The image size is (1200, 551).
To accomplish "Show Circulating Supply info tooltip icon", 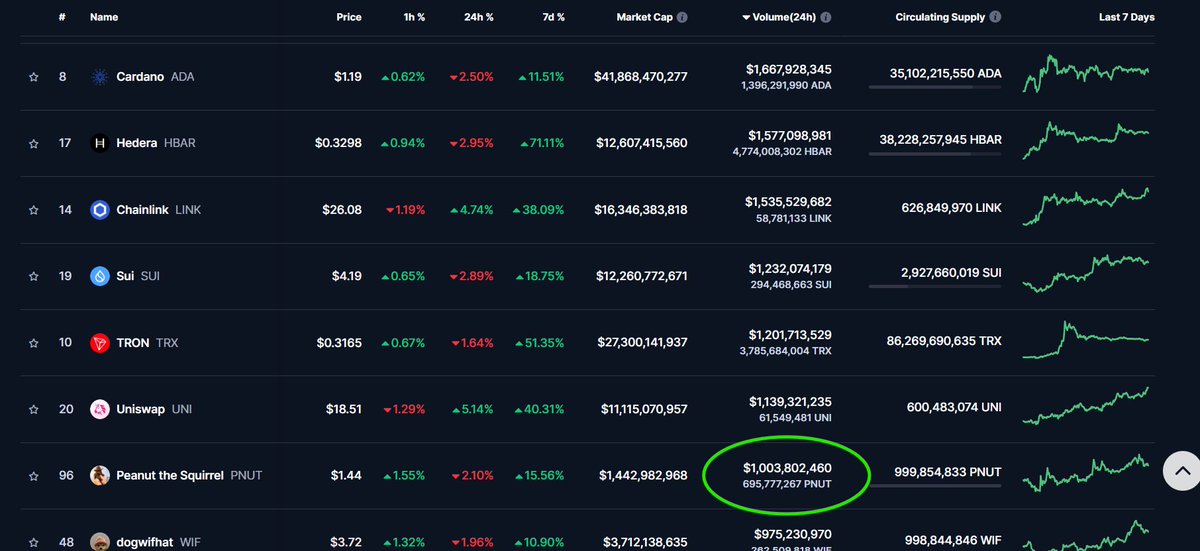I will coord(996,18).
